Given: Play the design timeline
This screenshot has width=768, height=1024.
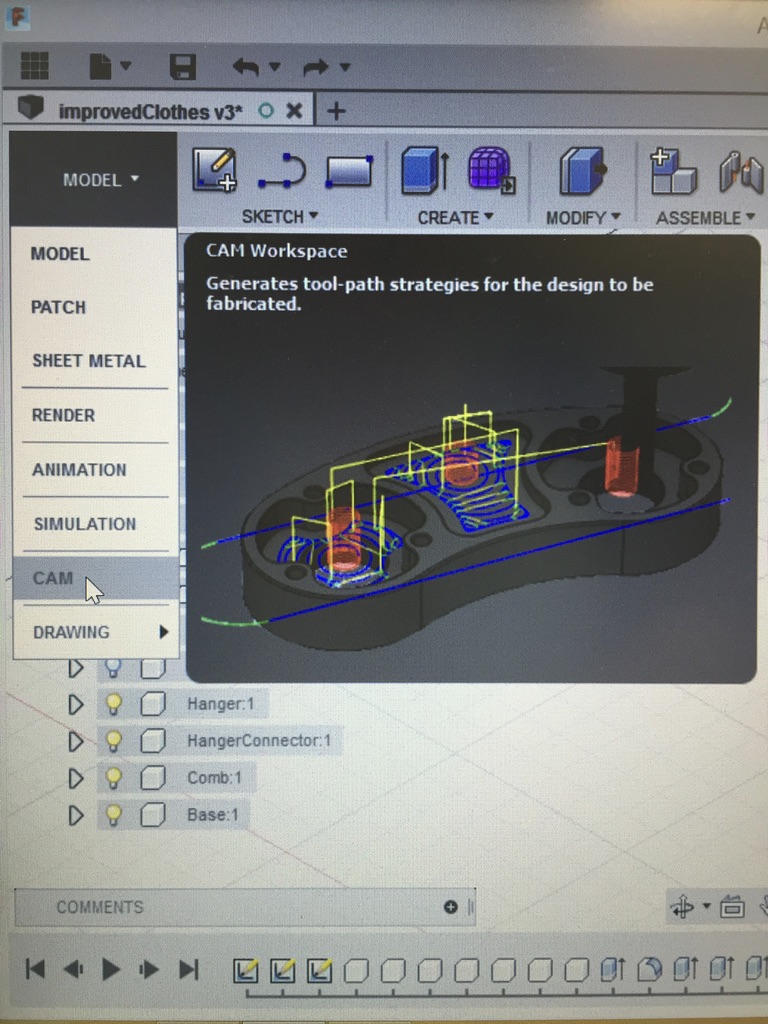Looking at the screenshot, I should tap(111, 969).
